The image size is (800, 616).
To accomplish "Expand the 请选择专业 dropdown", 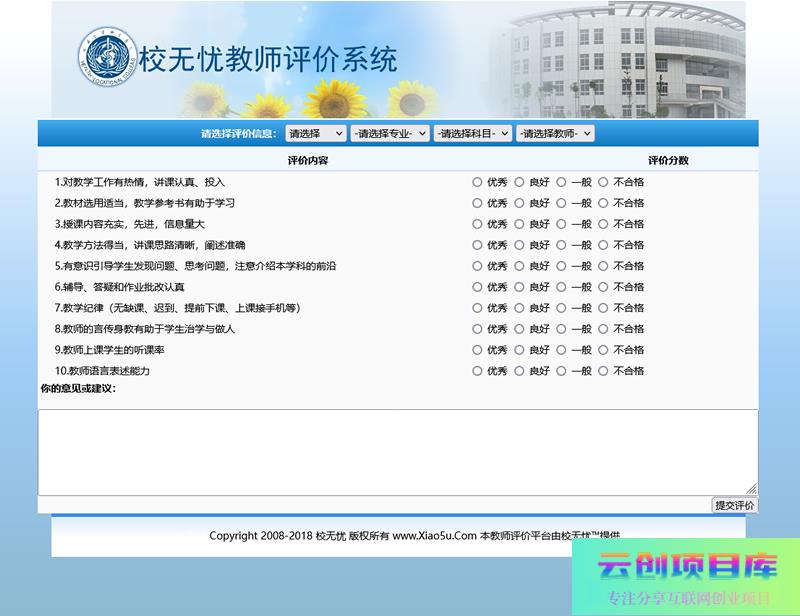I will pos(390,133).
